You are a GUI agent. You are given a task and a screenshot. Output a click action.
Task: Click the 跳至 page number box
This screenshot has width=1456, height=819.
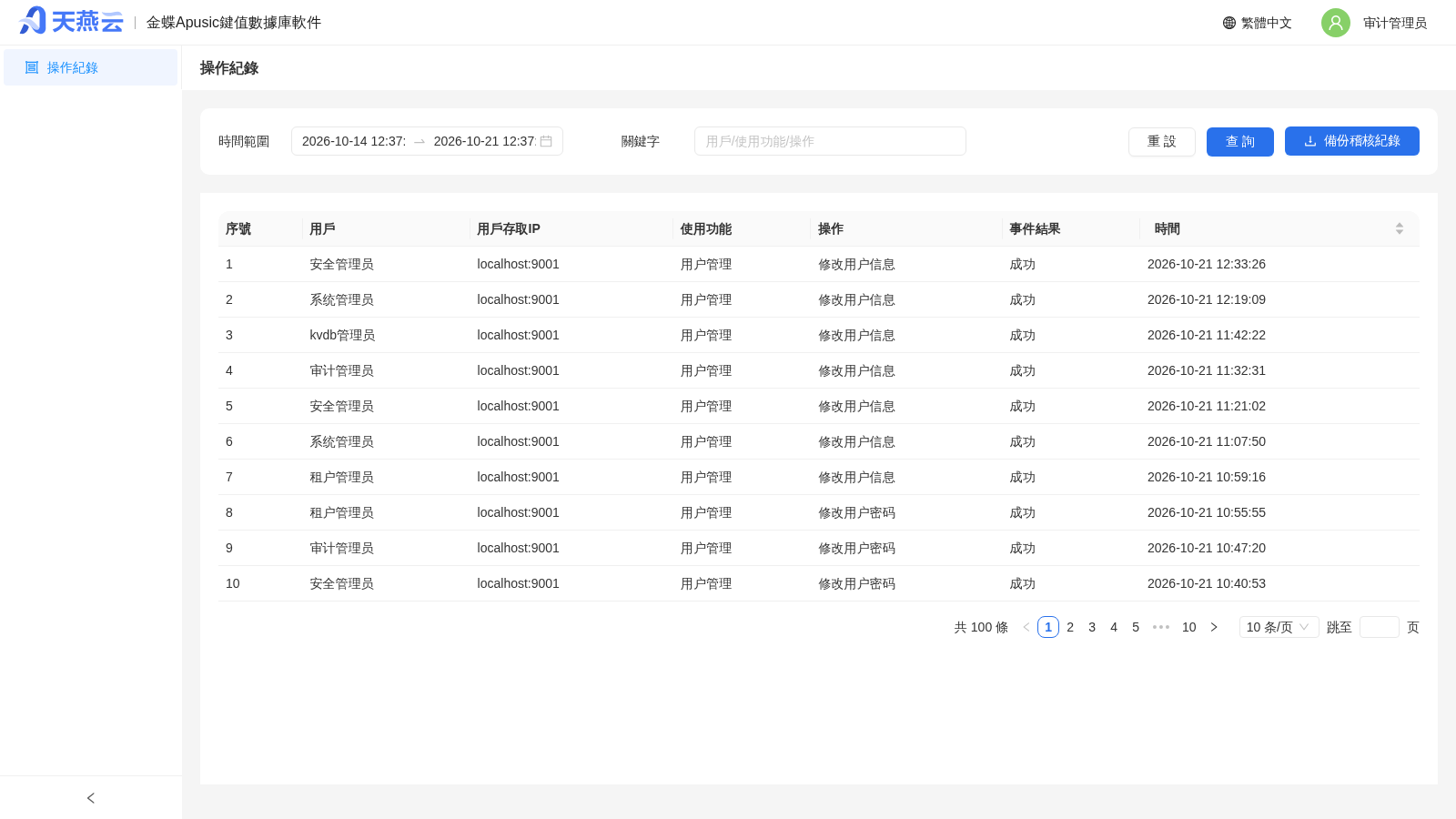[x=1380, y=627]
